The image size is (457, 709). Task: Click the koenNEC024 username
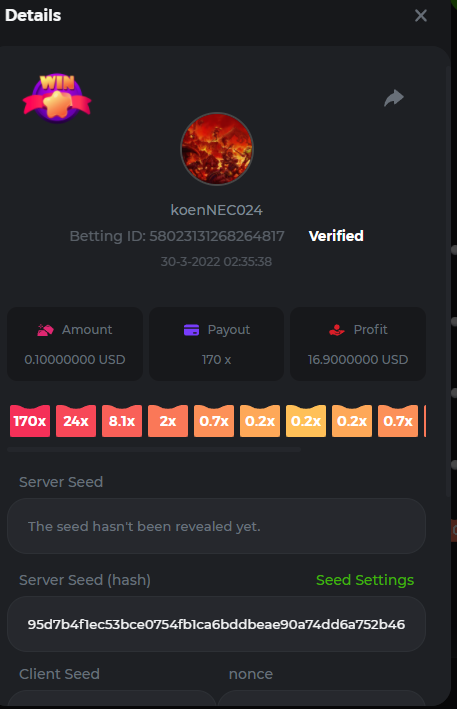tap(217, 210)
